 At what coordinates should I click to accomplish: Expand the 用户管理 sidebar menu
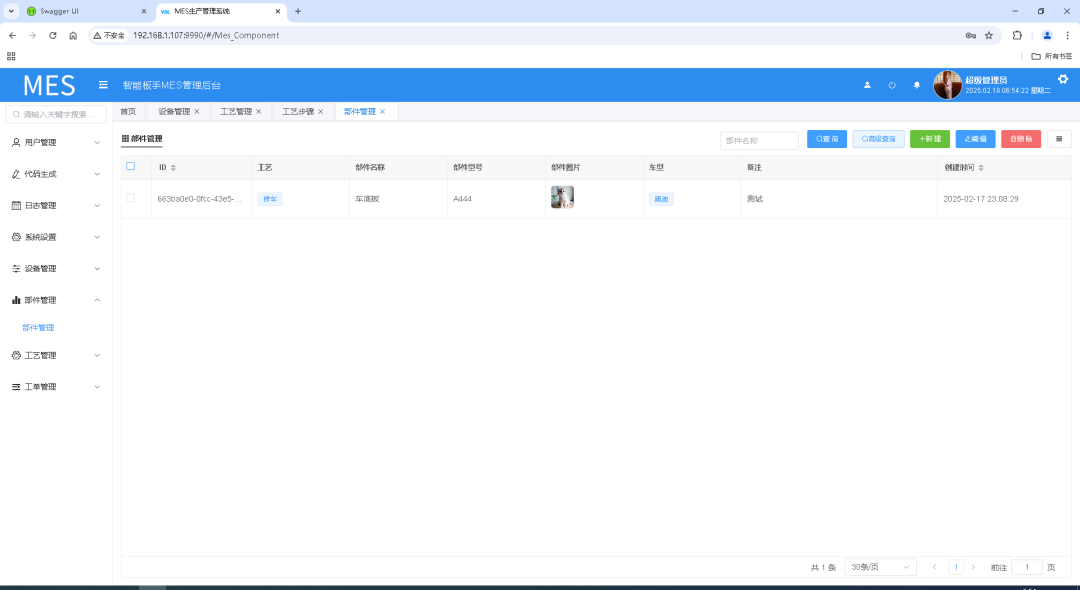click(56, 142)
